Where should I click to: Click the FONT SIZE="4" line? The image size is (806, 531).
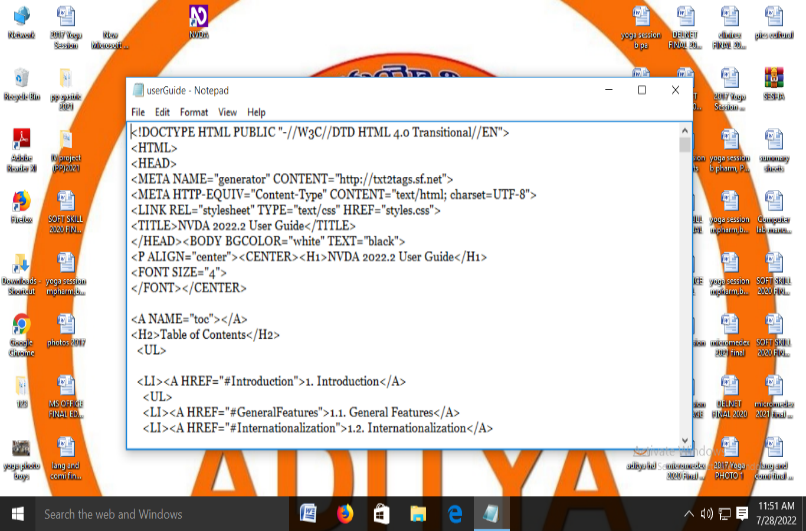point(179,272)
